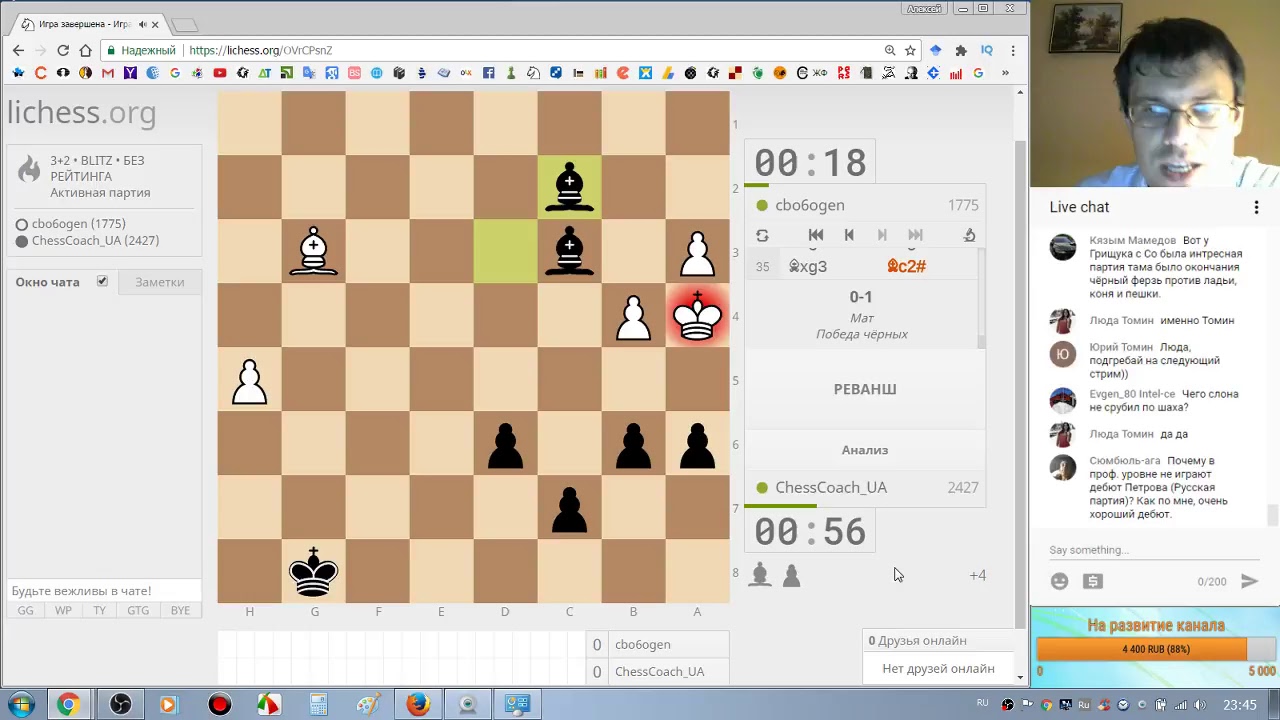Send the live chat message arrow
The height and width of the screenshot is (720, 1280).
(1249, 581)
